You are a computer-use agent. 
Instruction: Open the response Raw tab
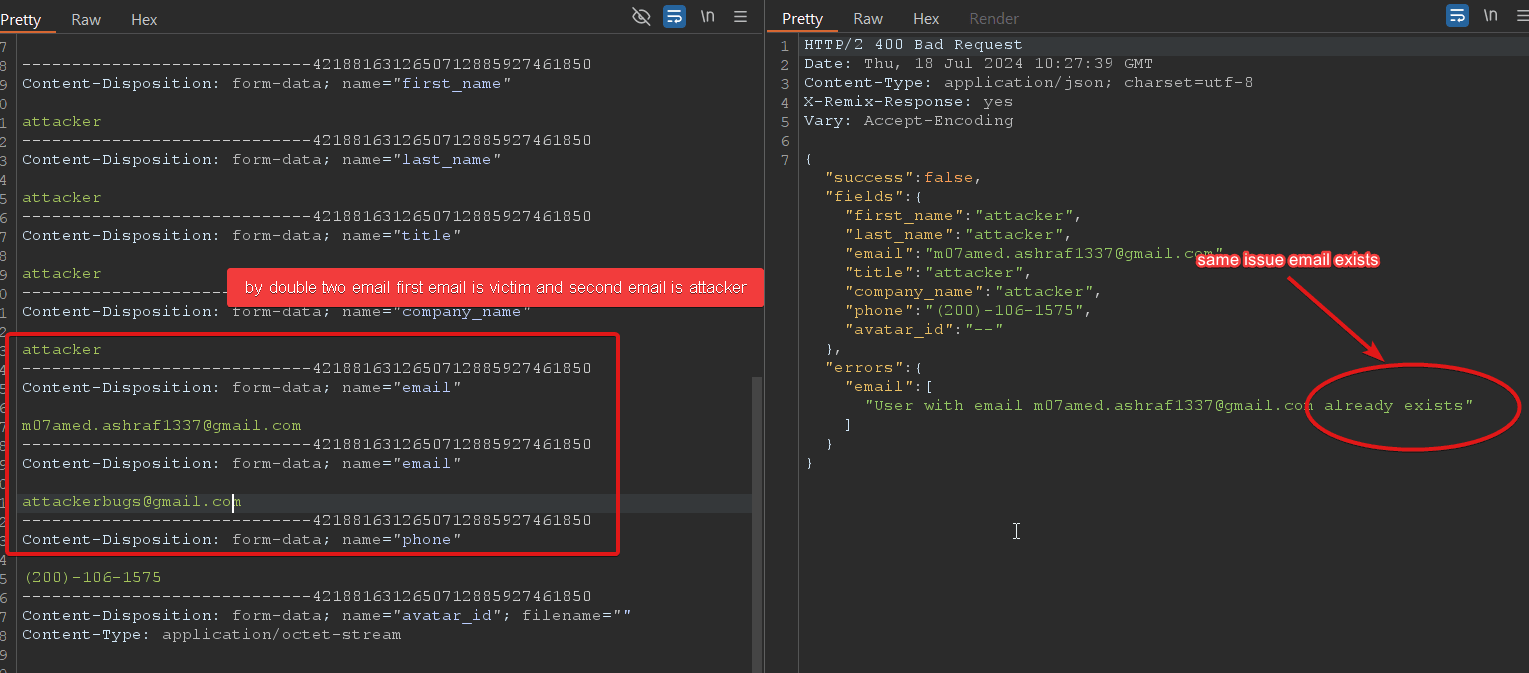click(x=868, y=19)
